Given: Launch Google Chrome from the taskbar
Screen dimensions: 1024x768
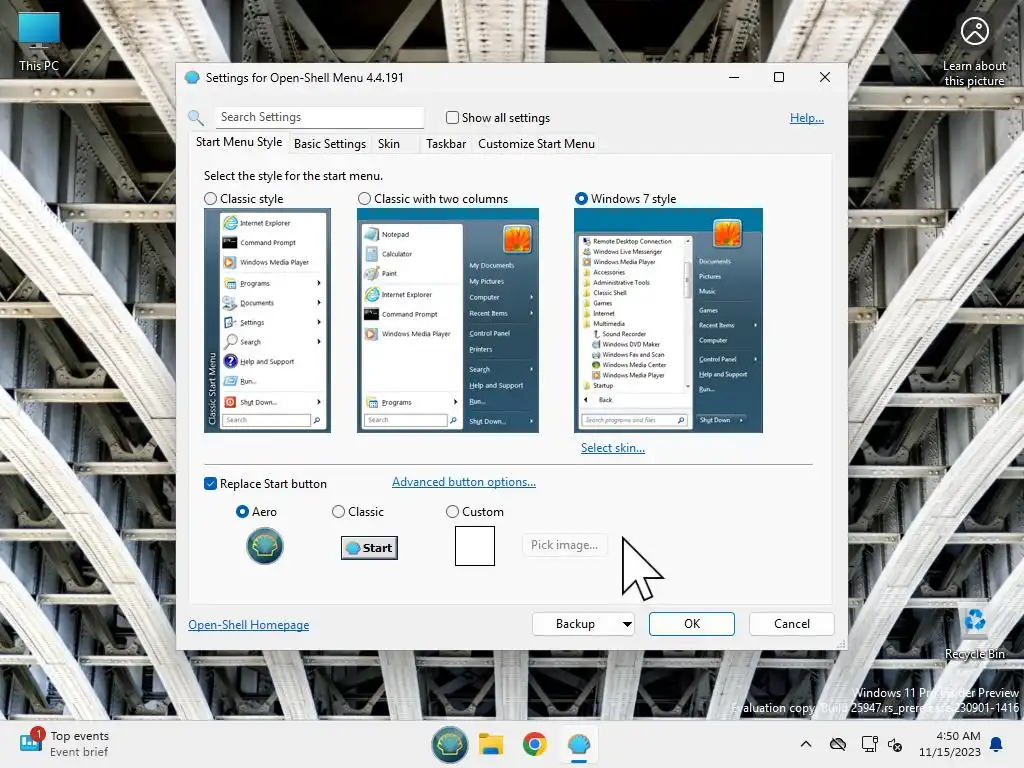Looking at the screenshot, I should tap(535, 744).
